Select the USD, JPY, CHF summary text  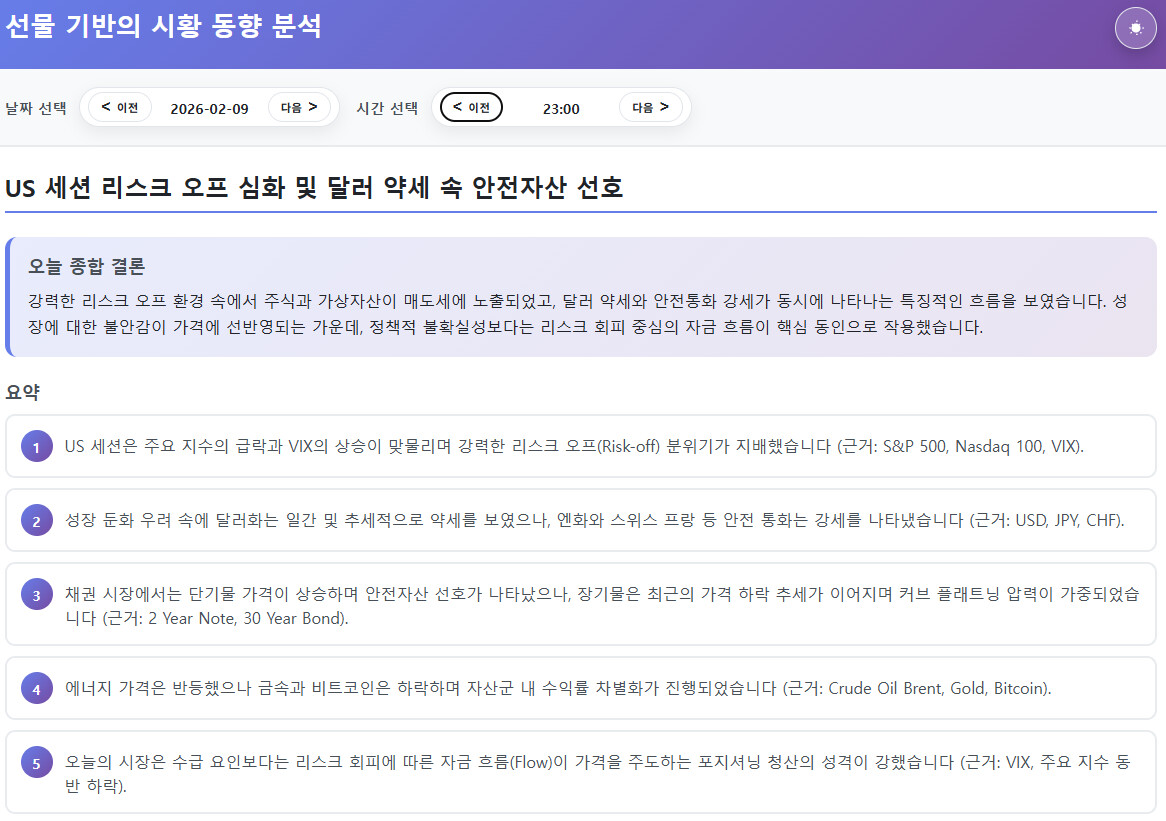click(594, 521)
